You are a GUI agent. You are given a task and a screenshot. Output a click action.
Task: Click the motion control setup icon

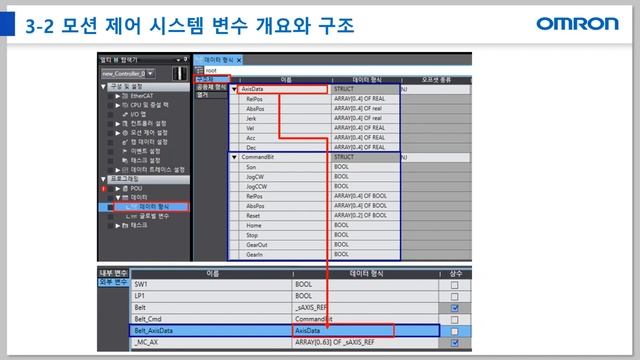pos(125,133)
